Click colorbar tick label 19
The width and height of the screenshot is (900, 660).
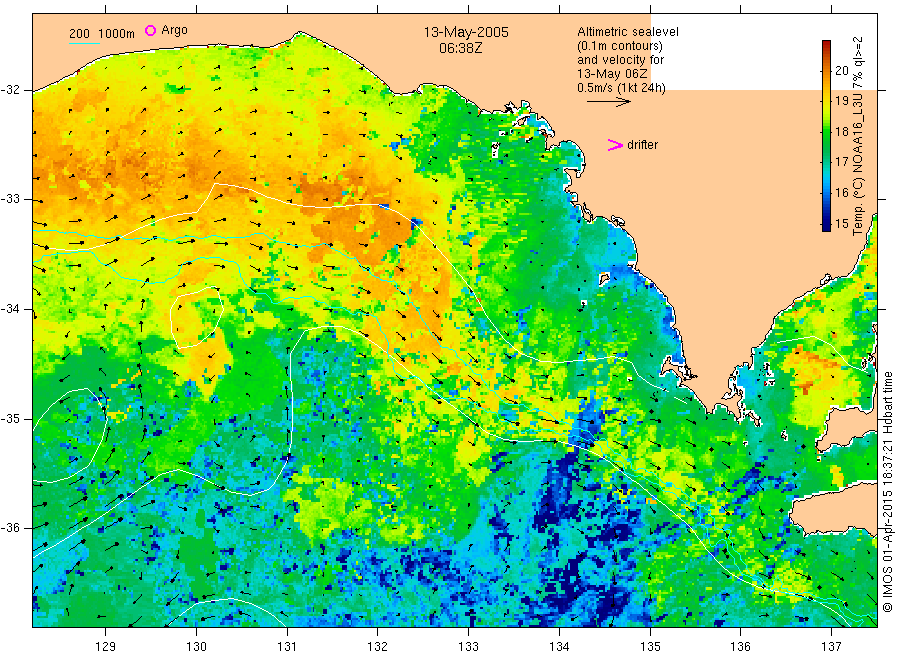click(841, 101)
